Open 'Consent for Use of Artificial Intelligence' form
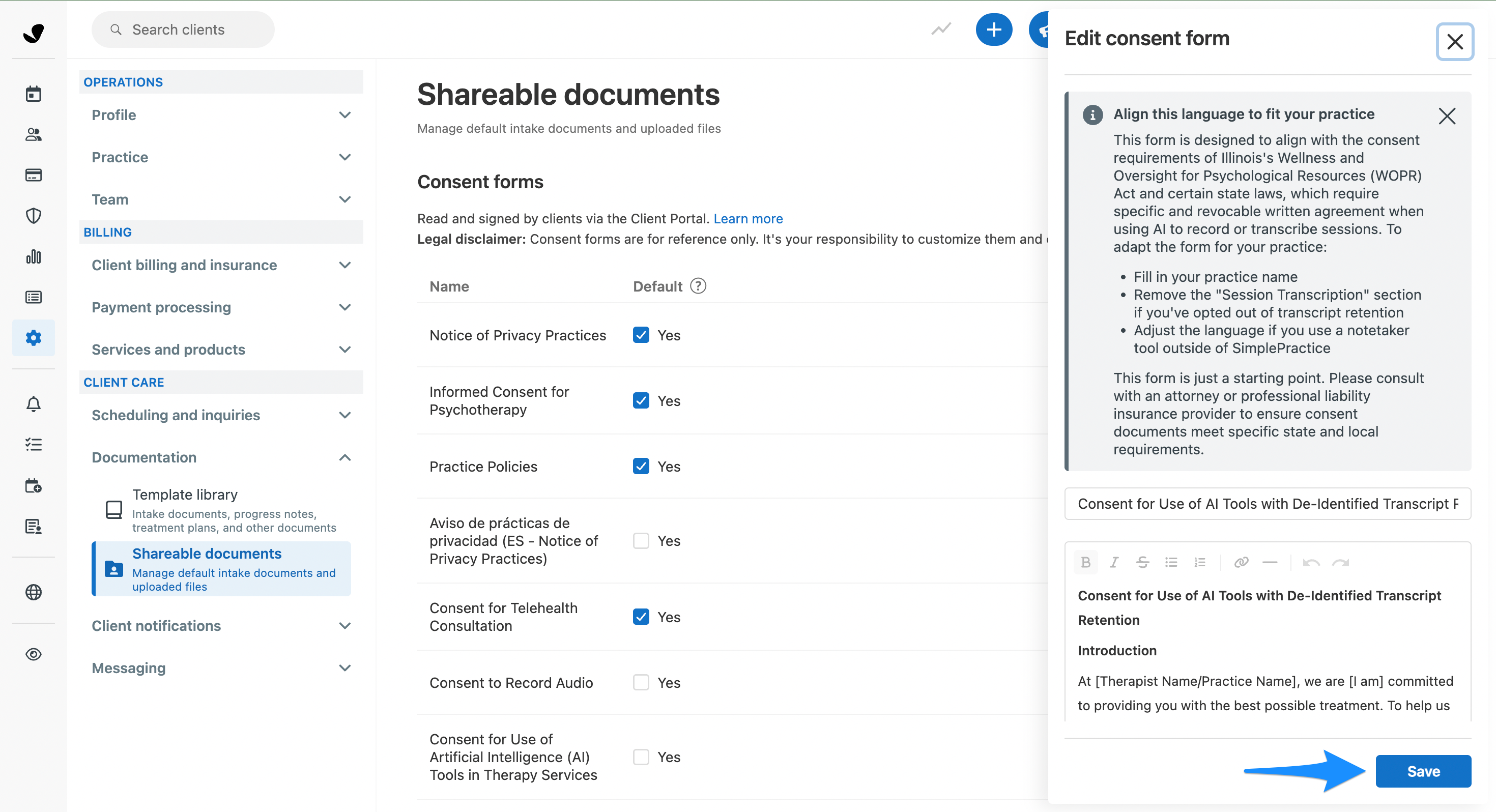The image size is (1496, 812). [513, 757]
